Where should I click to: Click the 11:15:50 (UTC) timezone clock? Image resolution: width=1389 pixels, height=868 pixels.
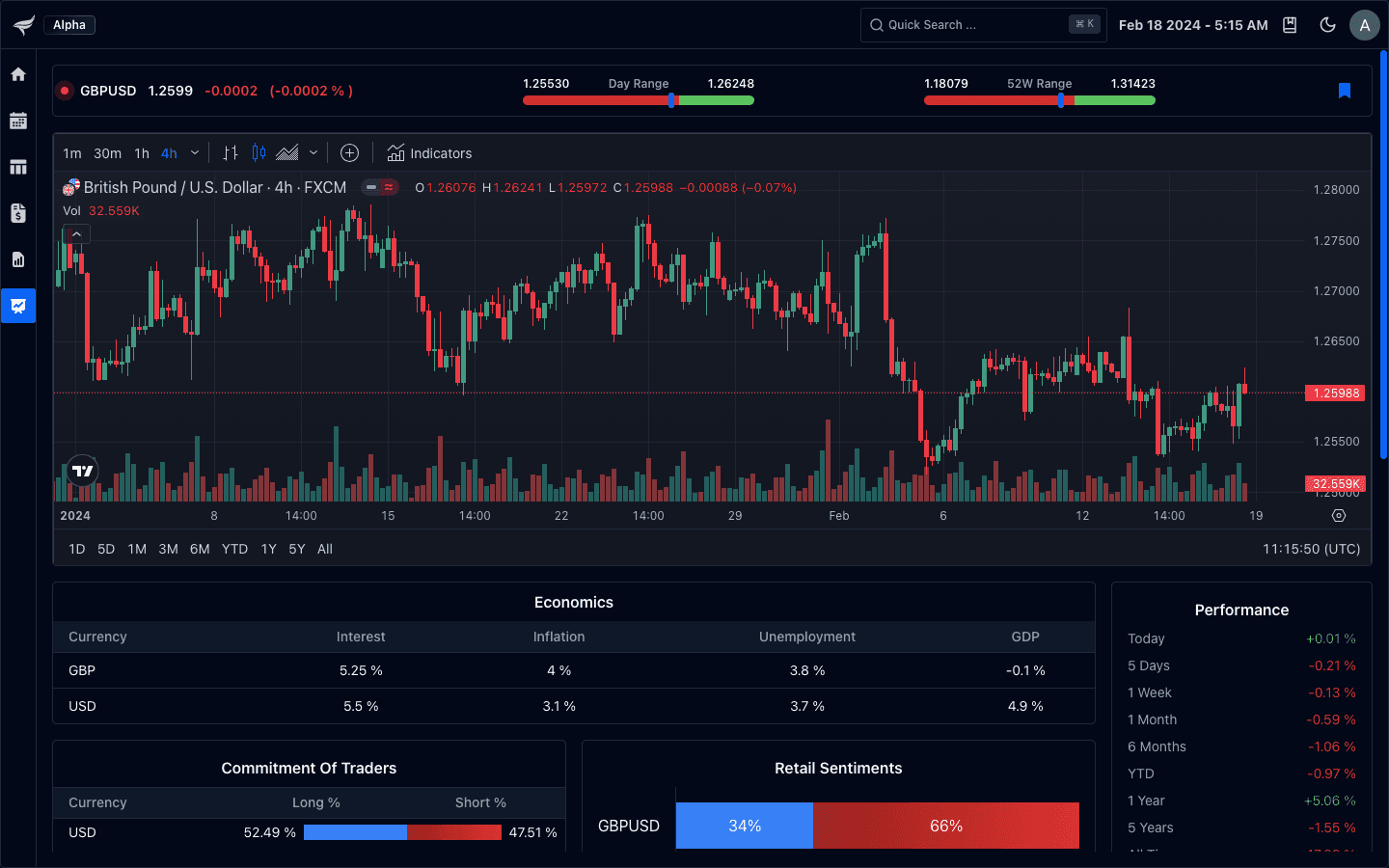[x=1311, y=549]
